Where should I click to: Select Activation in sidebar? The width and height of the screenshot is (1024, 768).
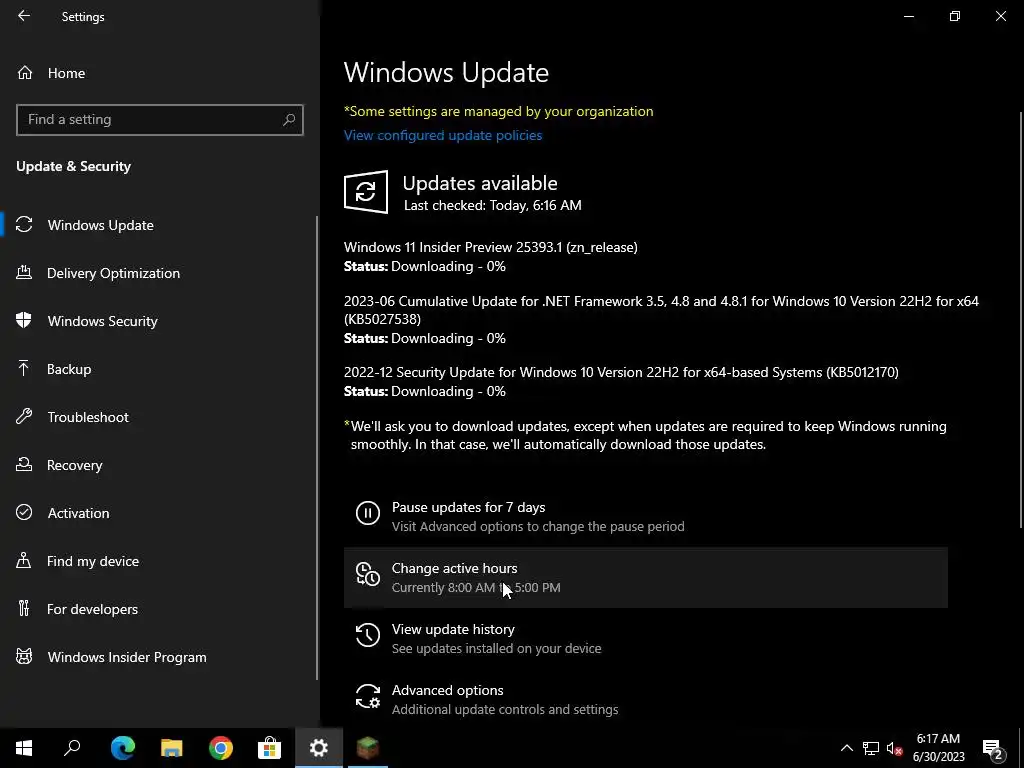click(x=158, y=513)
